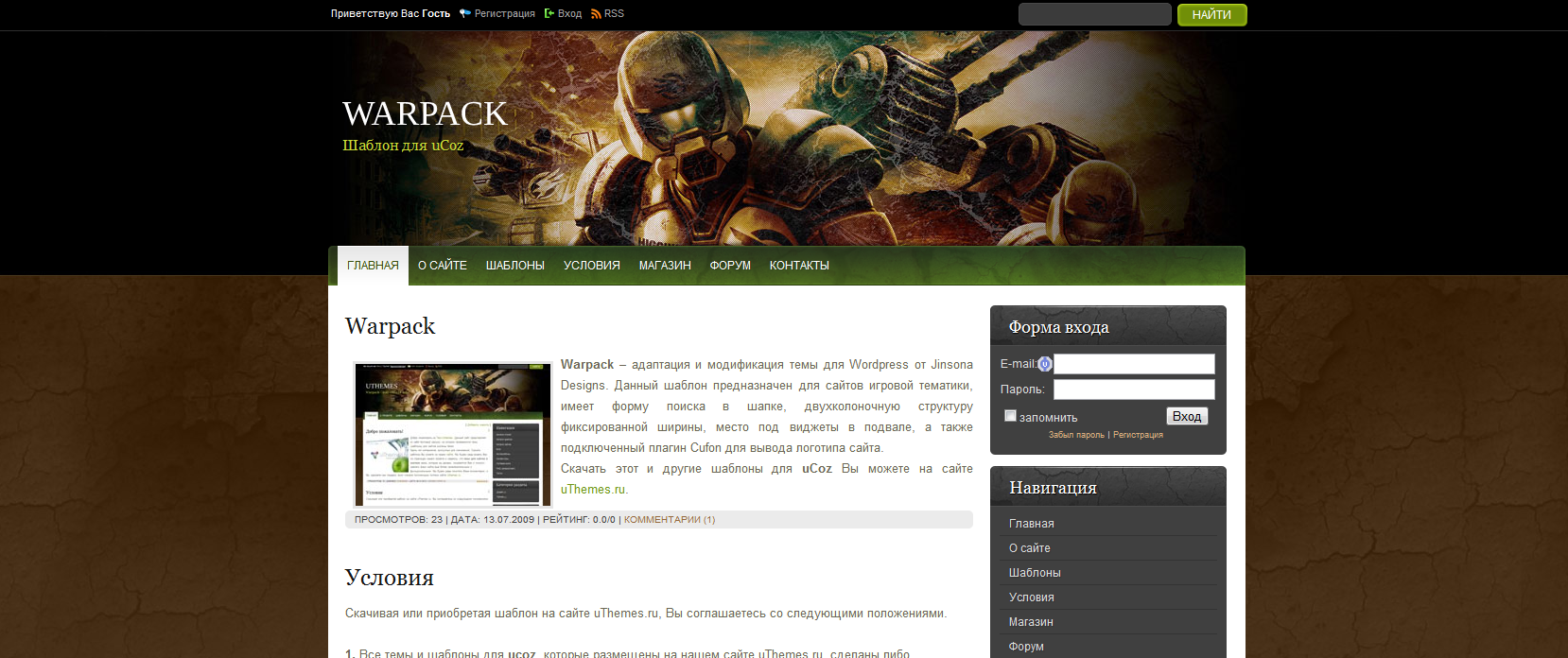
Task: Open the uThemes.ru link in article
Action: tap(593, 490)
